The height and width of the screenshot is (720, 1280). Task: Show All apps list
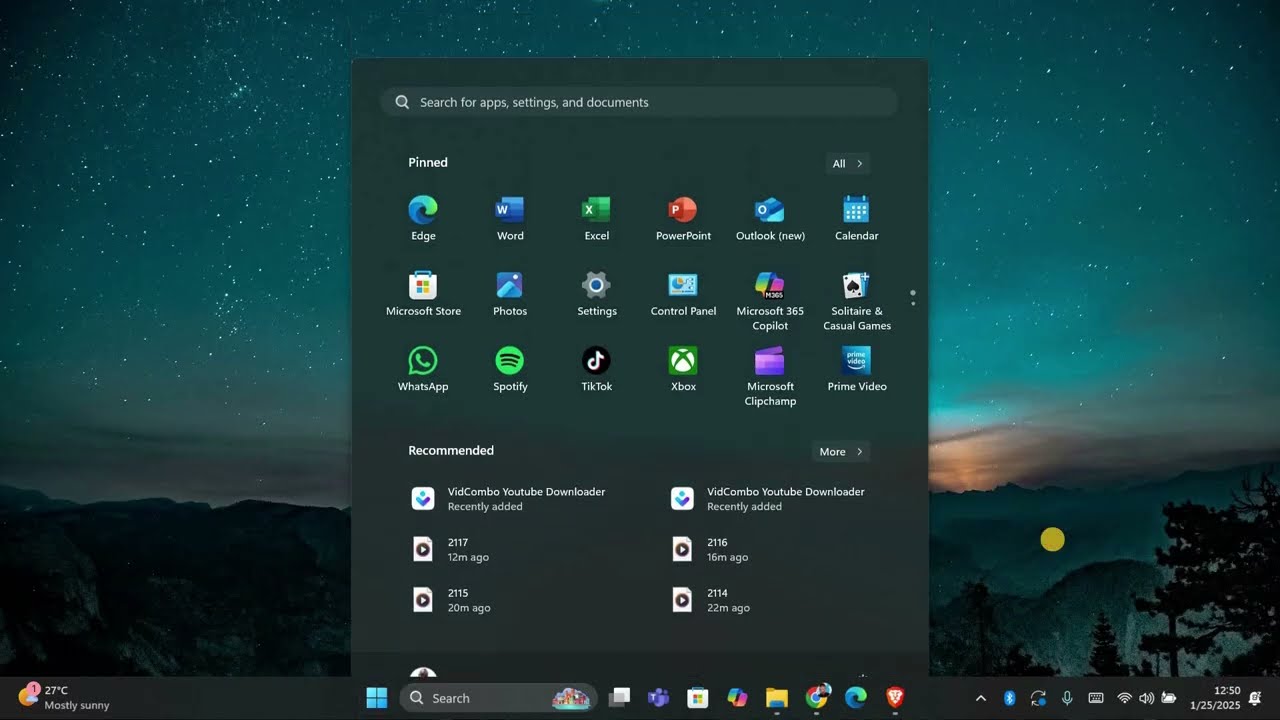[847, 164]
